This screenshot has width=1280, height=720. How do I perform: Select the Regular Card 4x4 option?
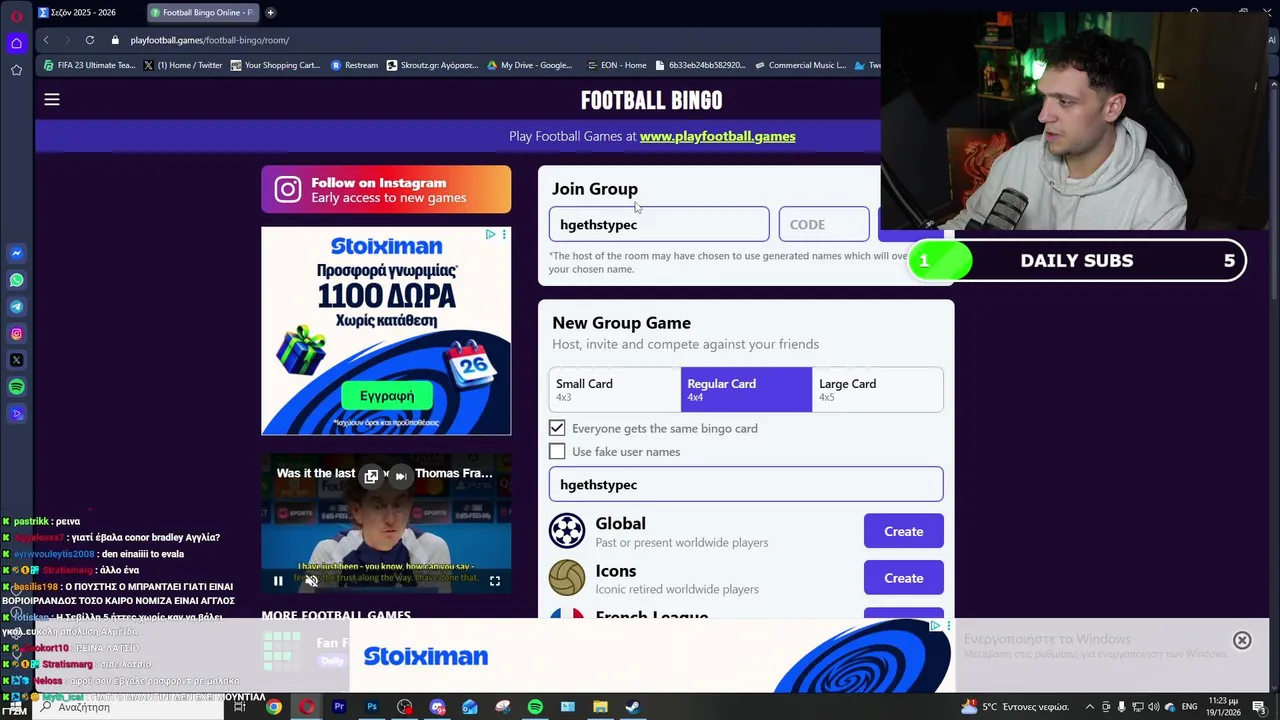747,390
